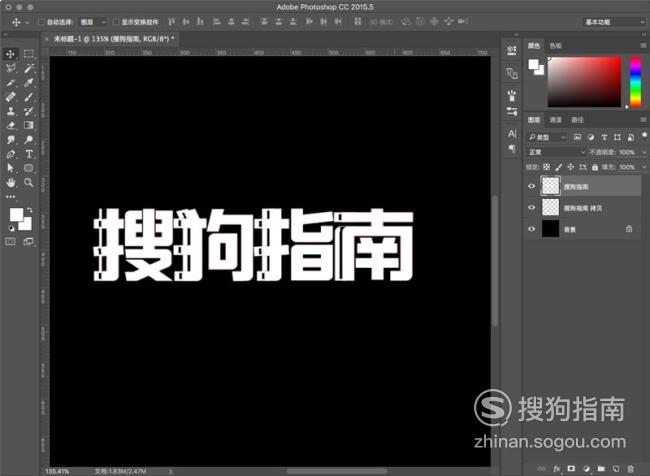
Task: Open the Color panel flyout menu
Action: click(x=643, y=45)
